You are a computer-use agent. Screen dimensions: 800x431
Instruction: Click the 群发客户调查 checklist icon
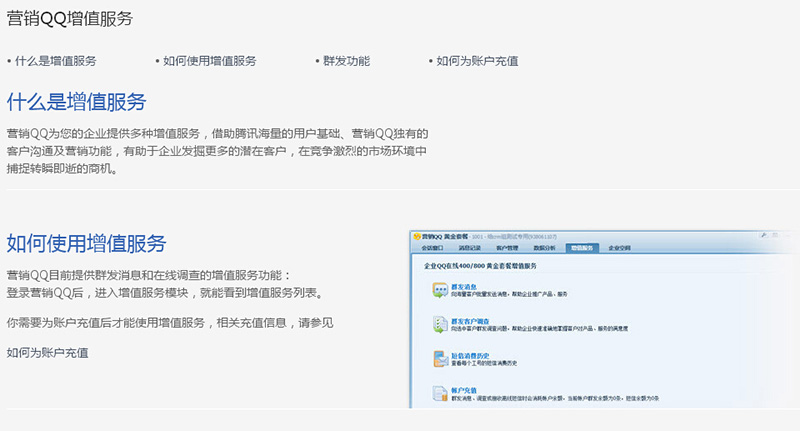click(x=440, y=324)
